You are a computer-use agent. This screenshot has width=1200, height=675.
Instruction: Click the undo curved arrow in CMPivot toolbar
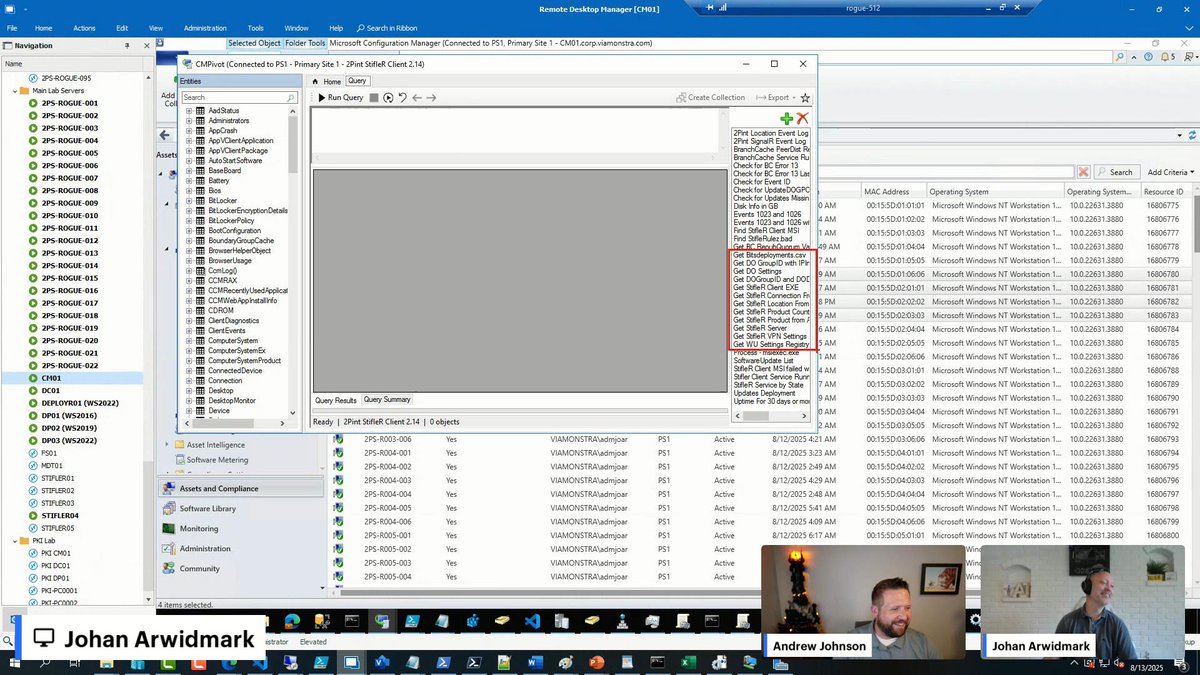[402, 98]
